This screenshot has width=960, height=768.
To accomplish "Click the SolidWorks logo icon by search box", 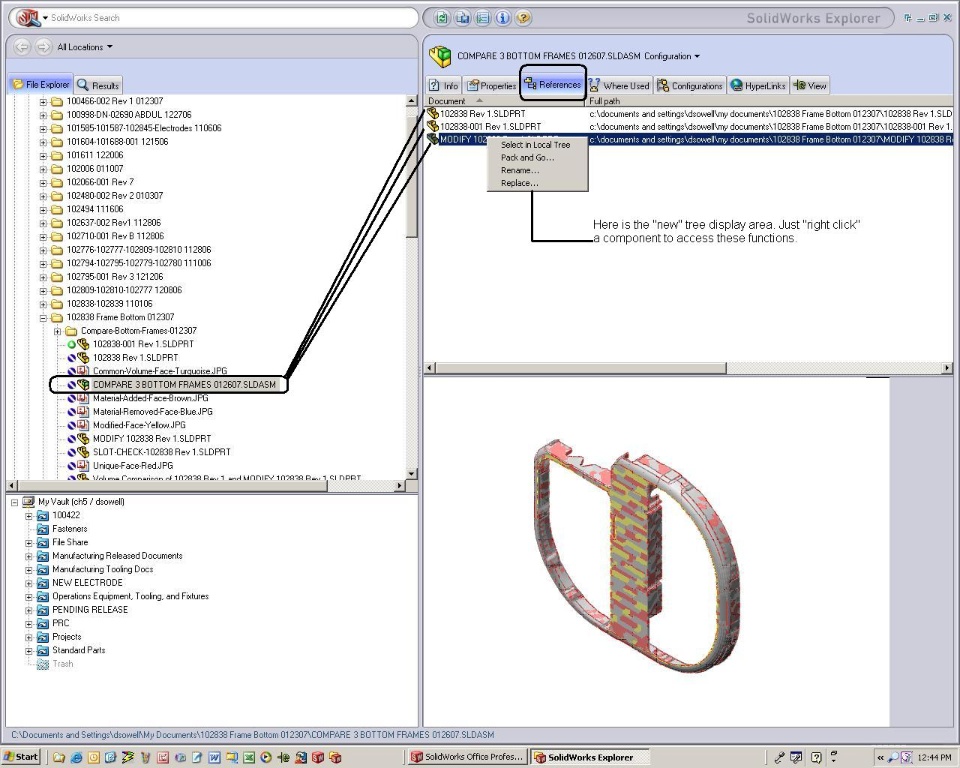I will 28,18.
